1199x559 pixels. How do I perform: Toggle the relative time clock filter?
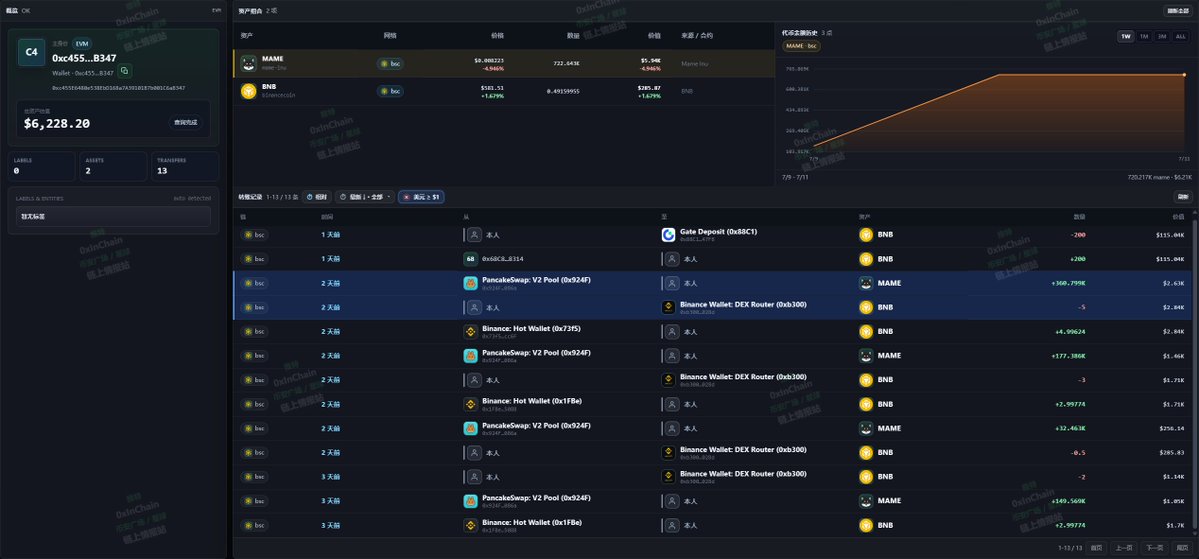point(317,197)
